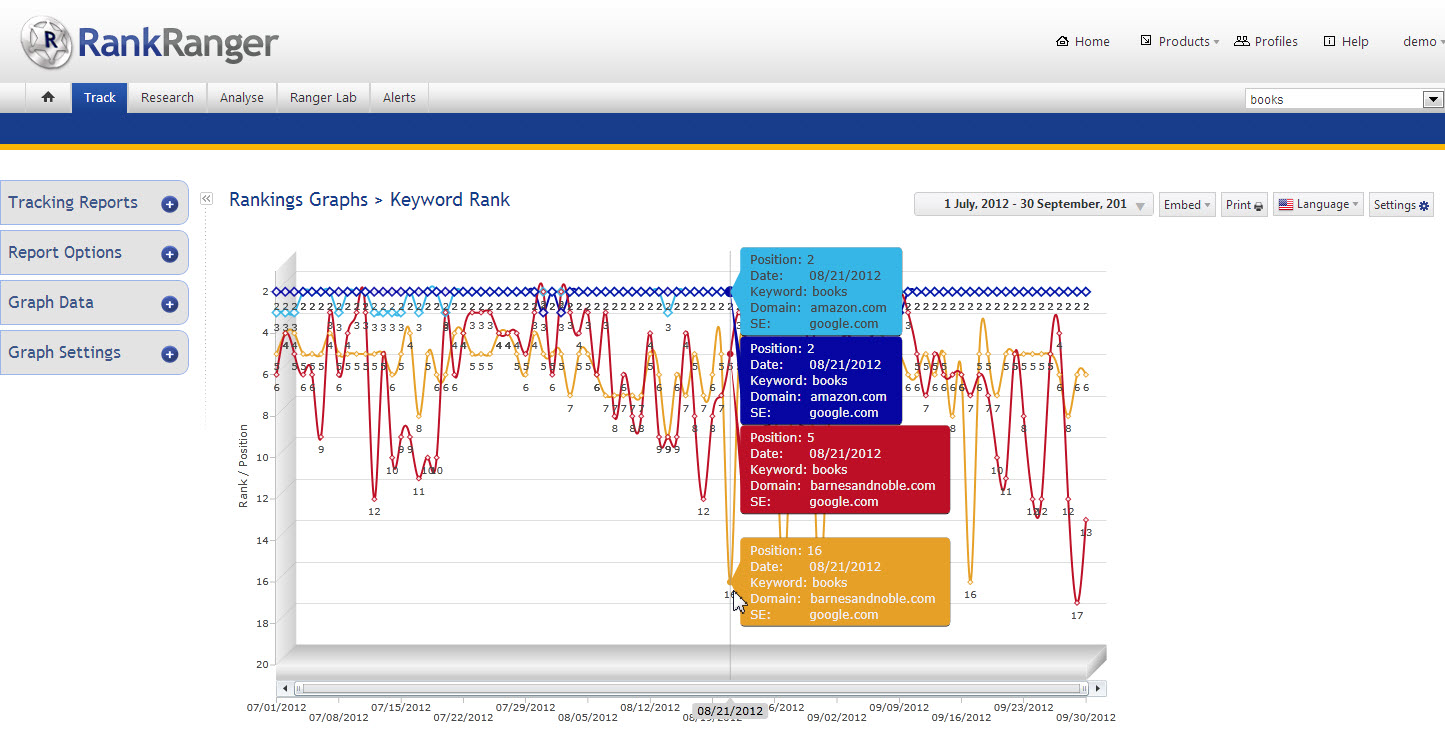Click the Print button with printer icon

pyautogui.click(x=1244, y=205)
